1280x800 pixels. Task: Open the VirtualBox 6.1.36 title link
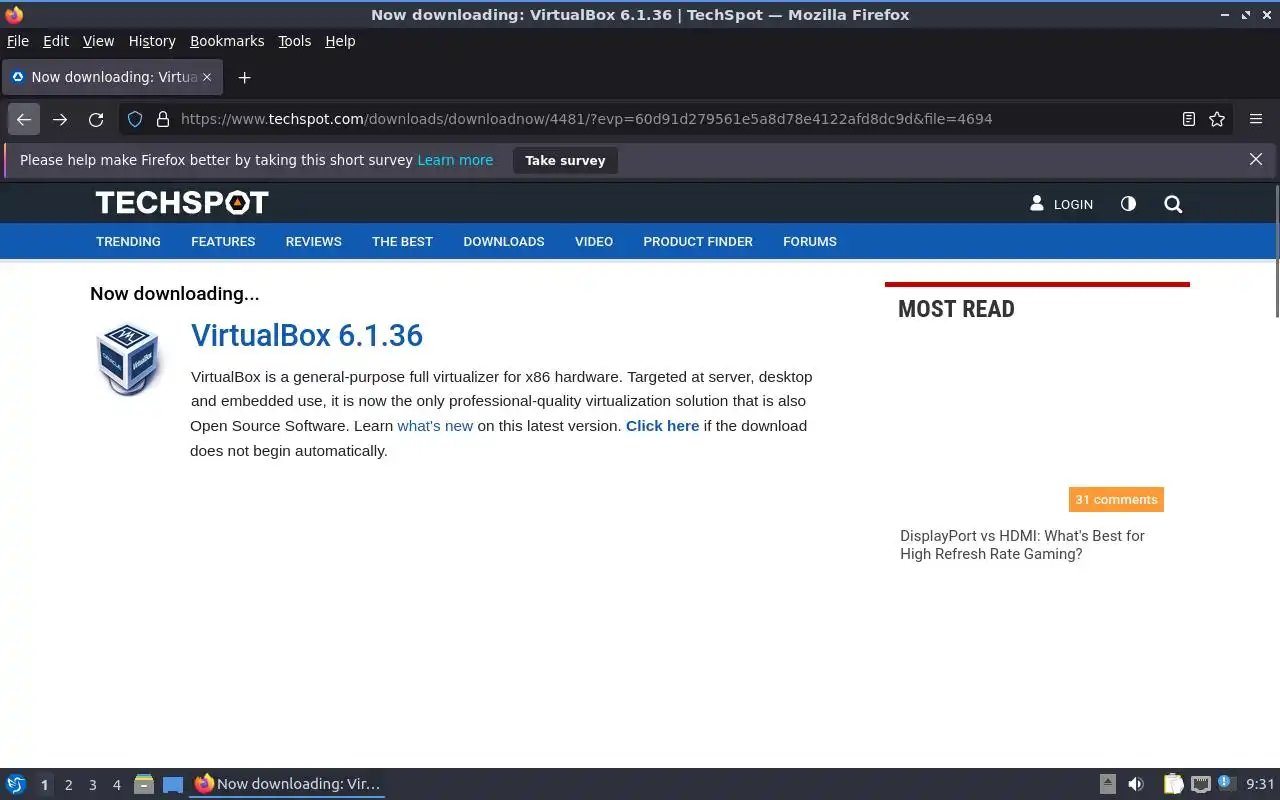click(307, 335)
